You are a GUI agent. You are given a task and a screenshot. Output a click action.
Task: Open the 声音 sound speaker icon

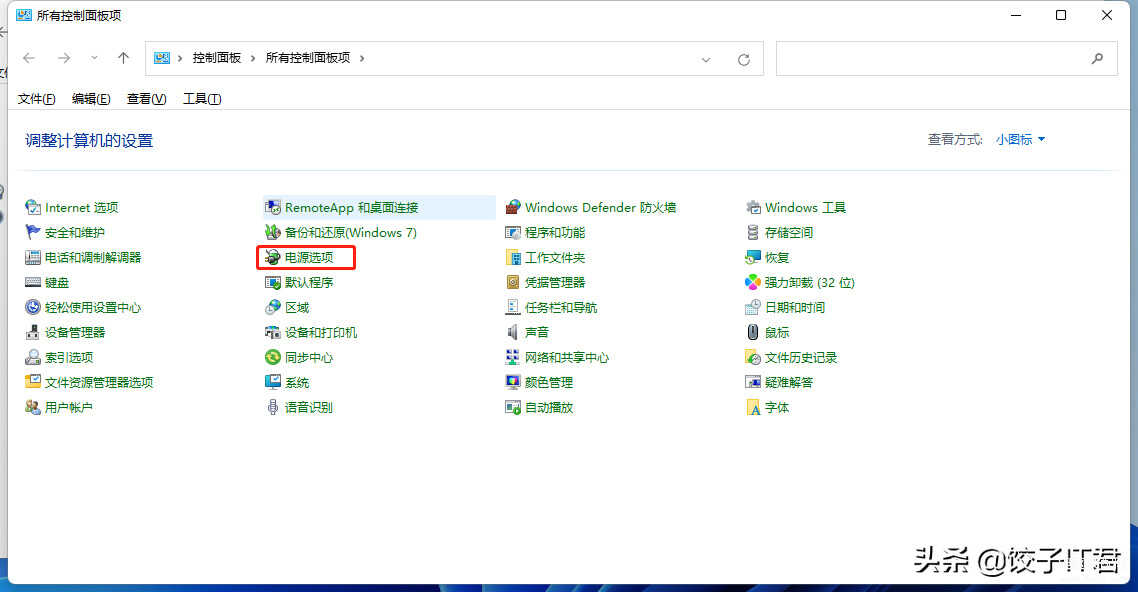513,332
